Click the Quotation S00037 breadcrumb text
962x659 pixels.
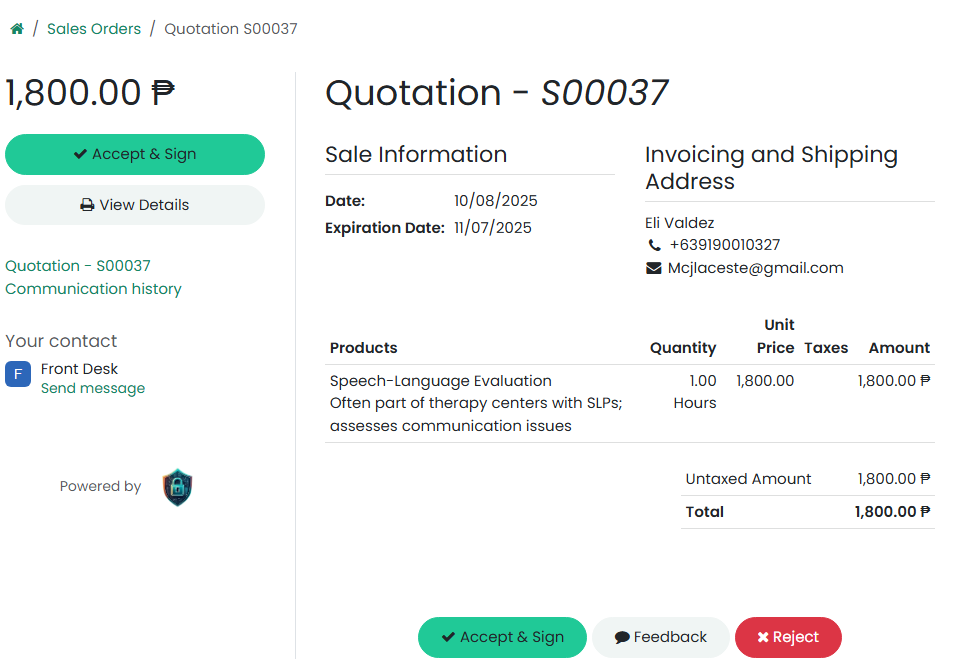pos(231,29)
